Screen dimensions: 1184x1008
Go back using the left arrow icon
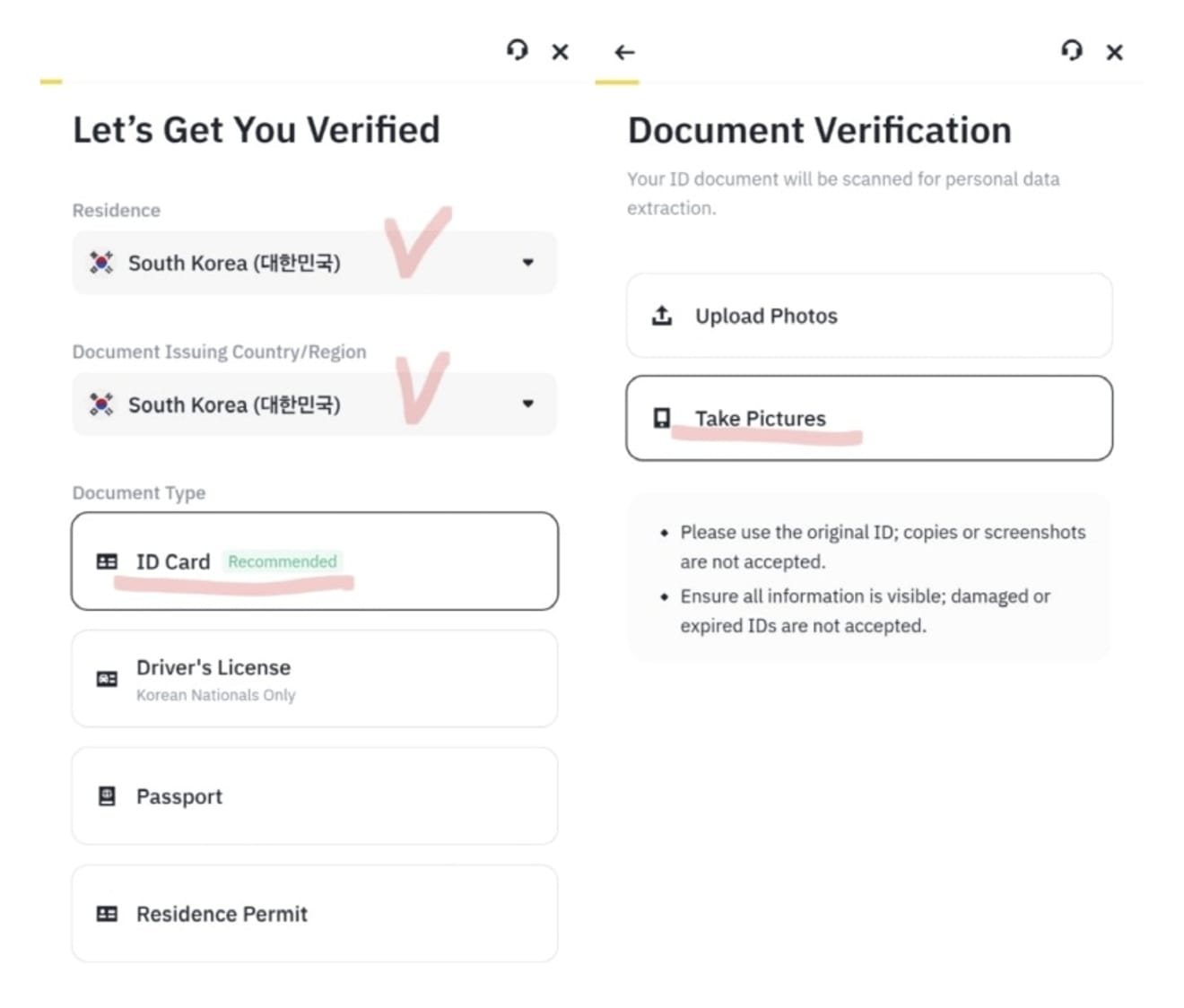pos(625,52)
